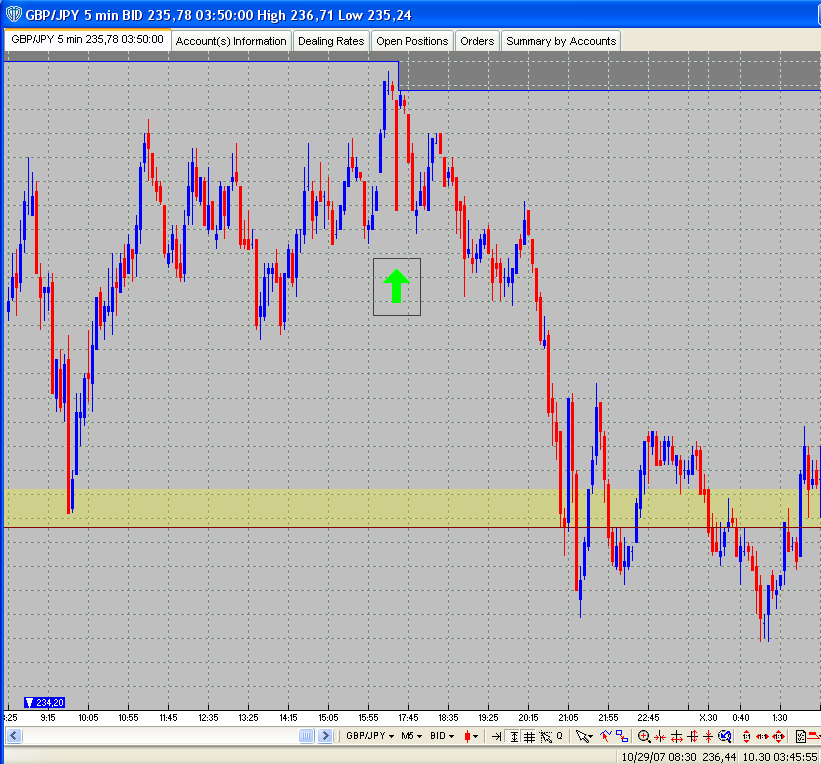Viewport: 821px width, 764px height.
Task: Open the Dealing Rates tab
Action: click(x=331, y=41)
